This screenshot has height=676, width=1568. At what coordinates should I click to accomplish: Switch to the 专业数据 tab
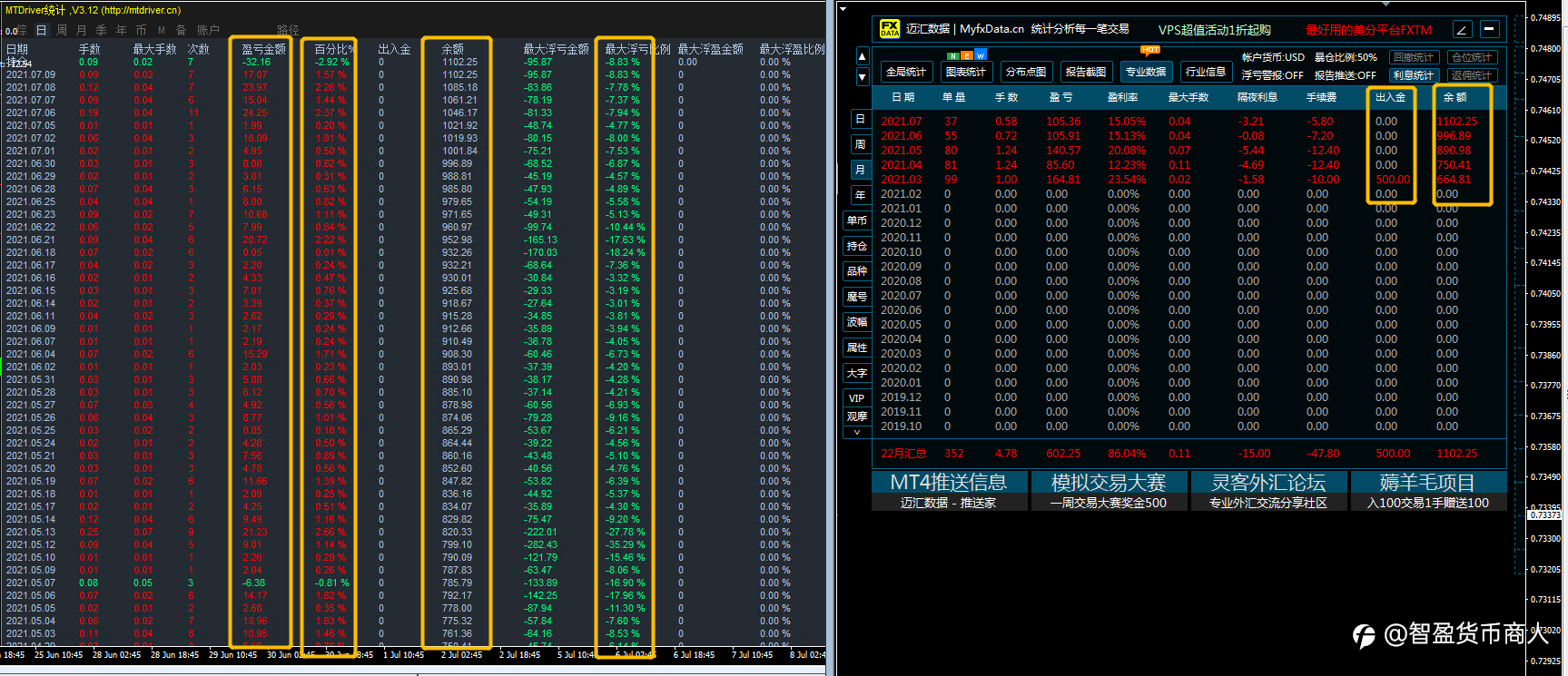(x=1146, y=72)
